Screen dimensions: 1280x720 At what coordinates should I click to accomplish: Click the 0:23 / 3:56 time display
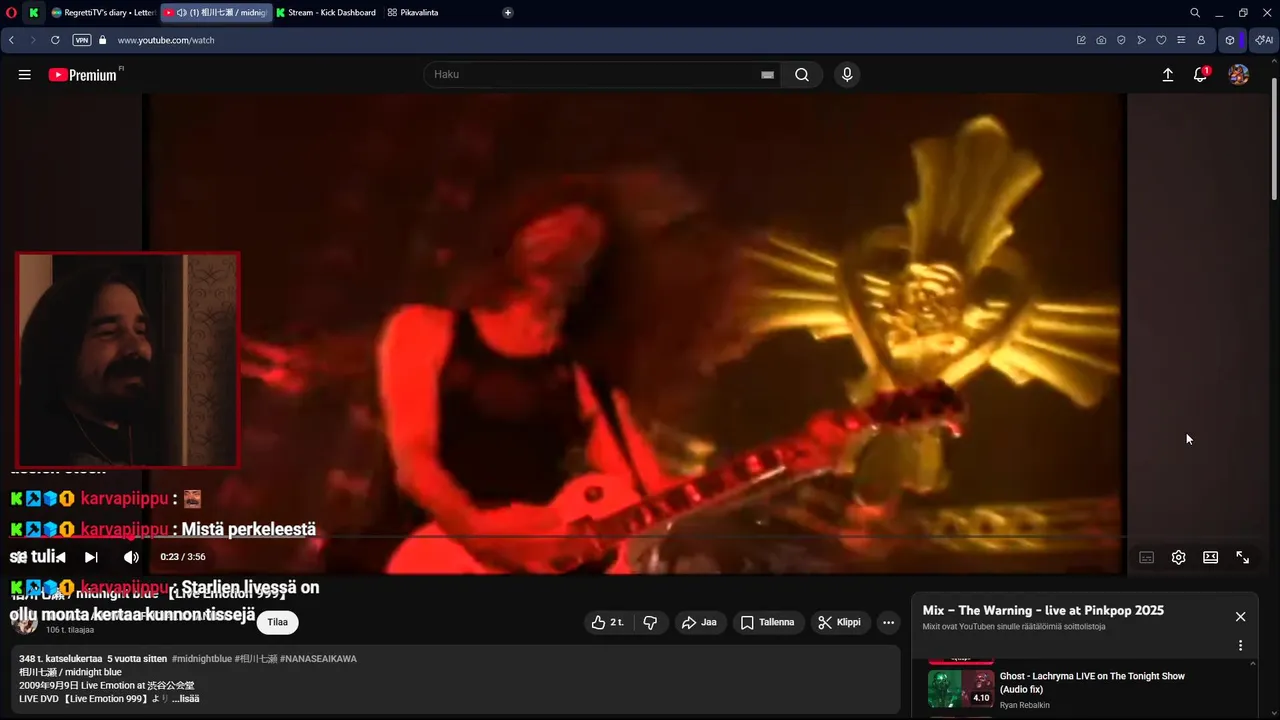pyautogui.click(x=183, y=557)
